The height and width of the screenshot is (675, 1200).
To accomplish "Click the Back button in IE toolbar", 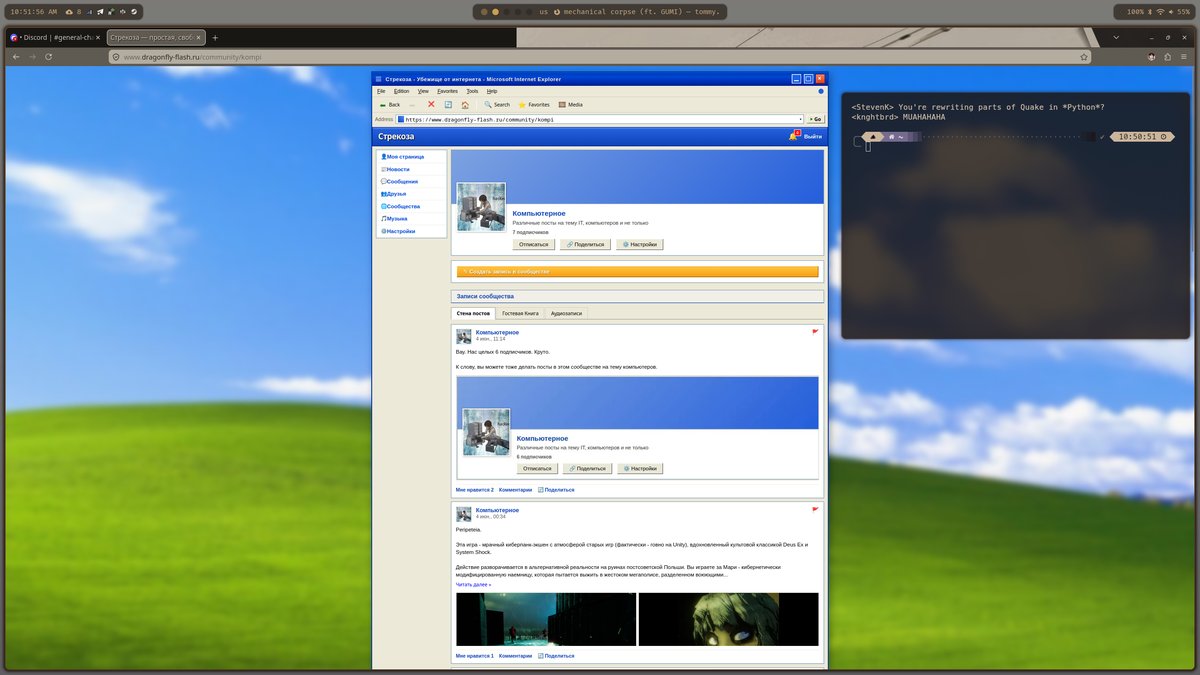I will click(x=390, y=104).
